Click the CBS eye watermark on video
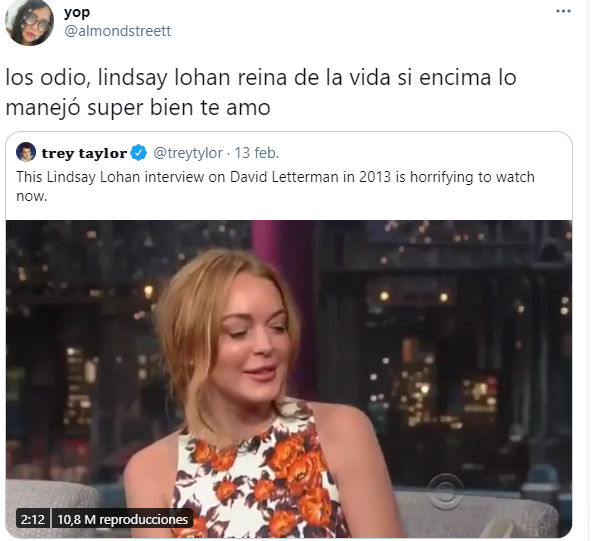This screenshot has width=591, height=541. pos(447,492)
